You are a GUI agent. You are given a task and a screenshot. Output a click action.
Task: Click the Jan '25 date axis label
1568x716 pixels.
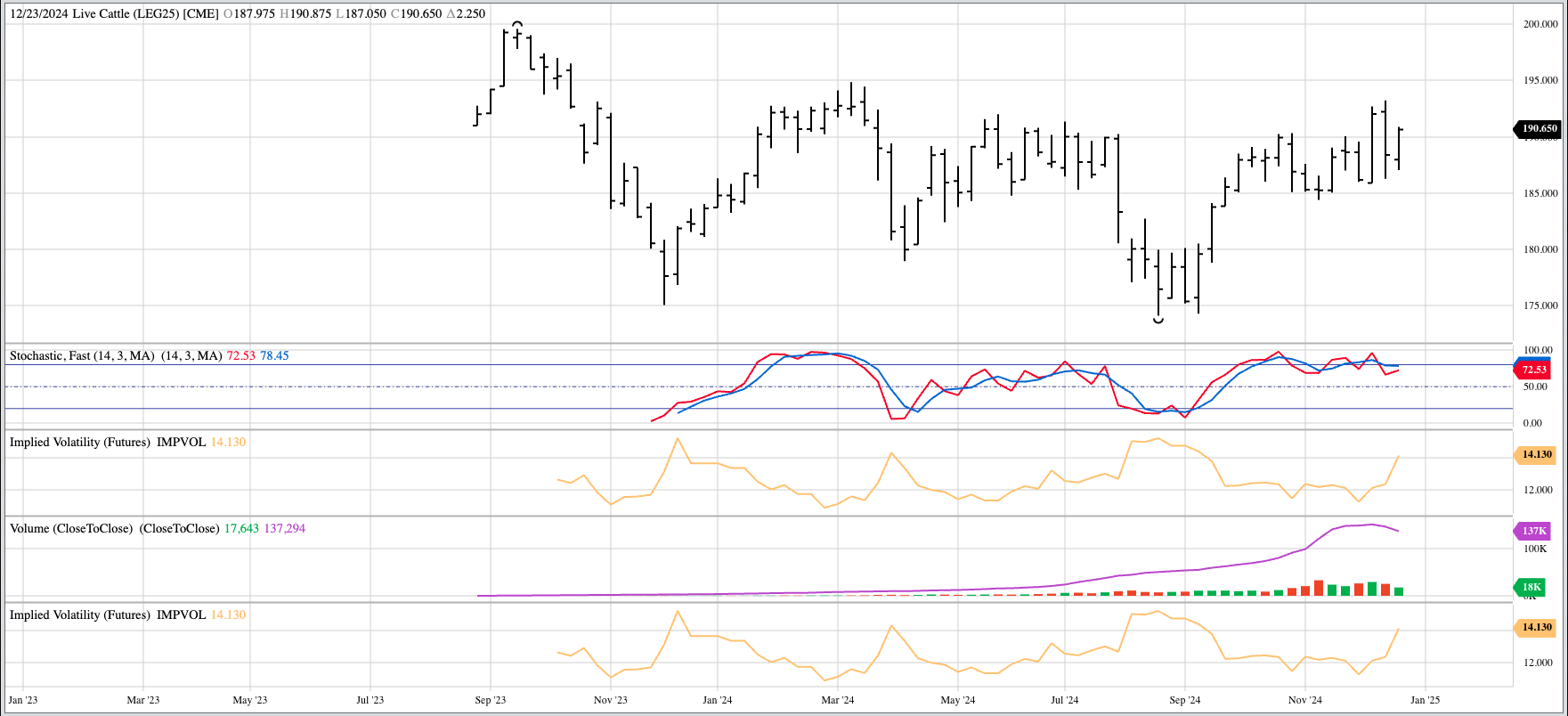pyautogui.click(x=1425, y=700)
